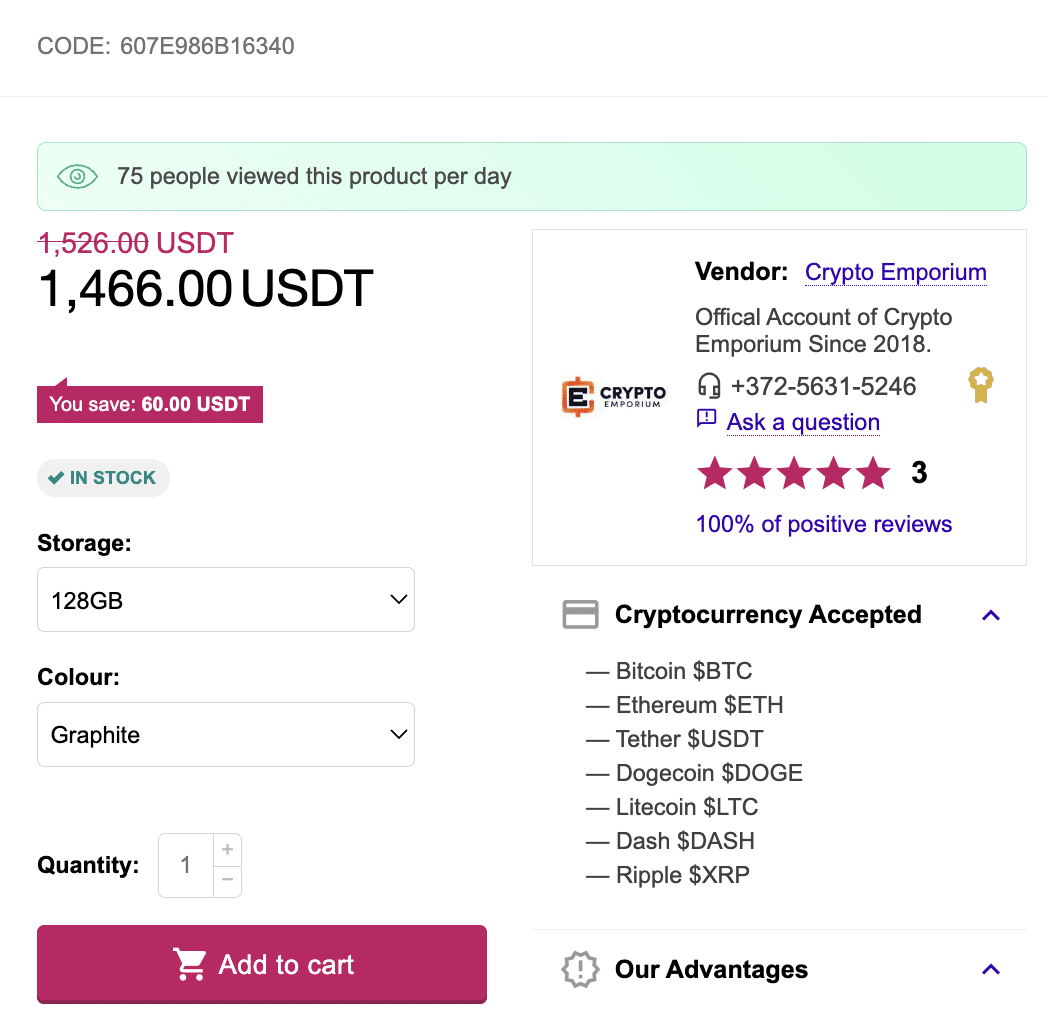Click the quantity input field
Viewport: 1048px width, 1016px height.
[x=186, y=865]
